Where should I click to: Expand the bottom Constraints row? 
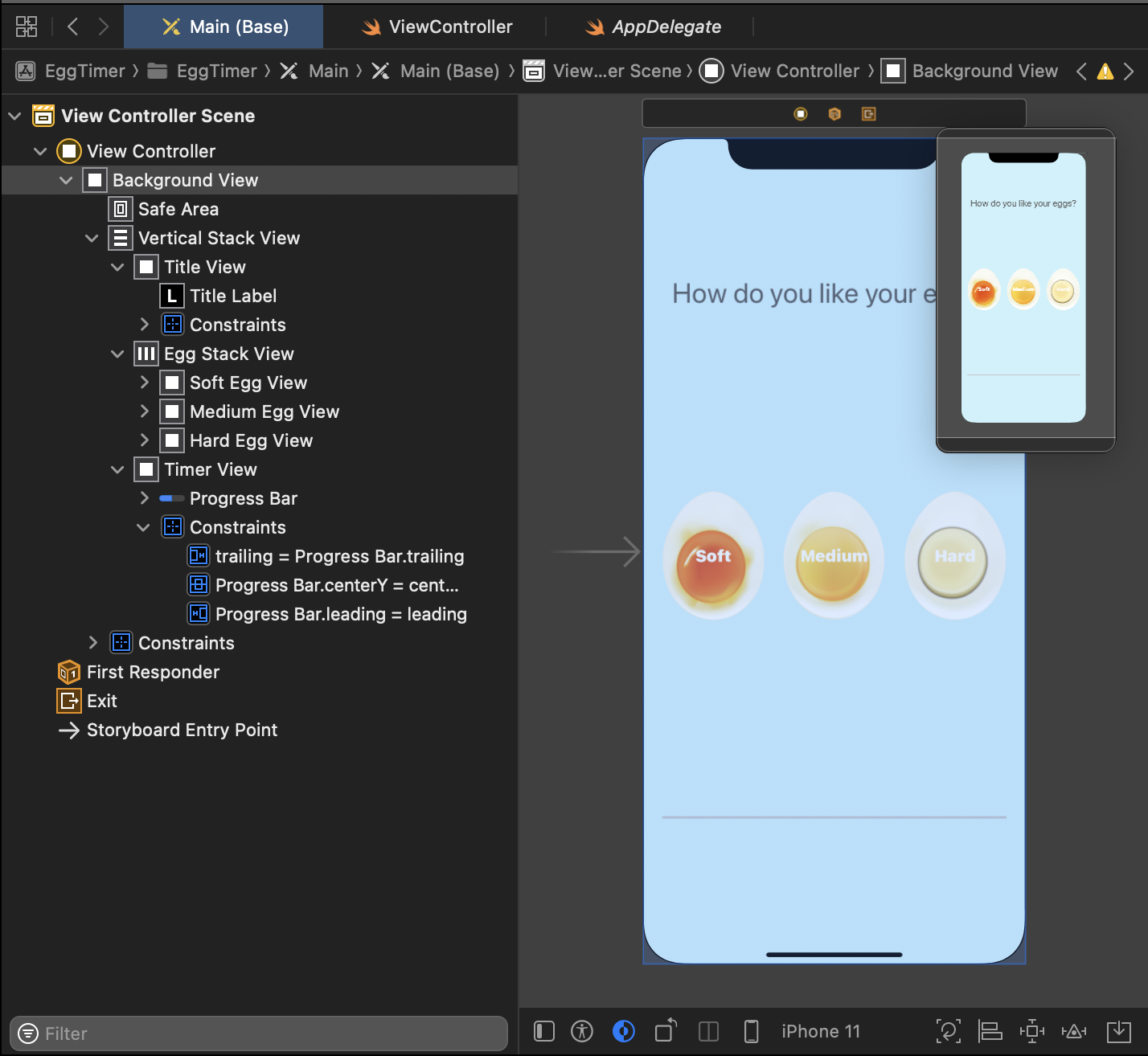[92, 643]
